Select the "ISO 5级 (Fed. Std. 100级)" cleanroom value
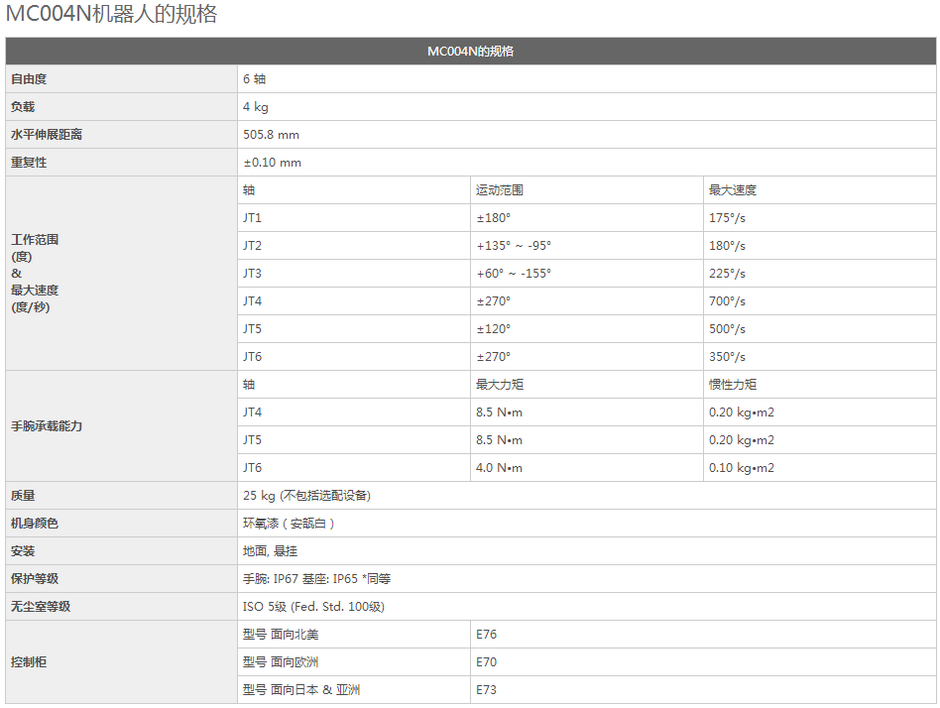Viewport: 940px width, 708px height. click(313, 606)
